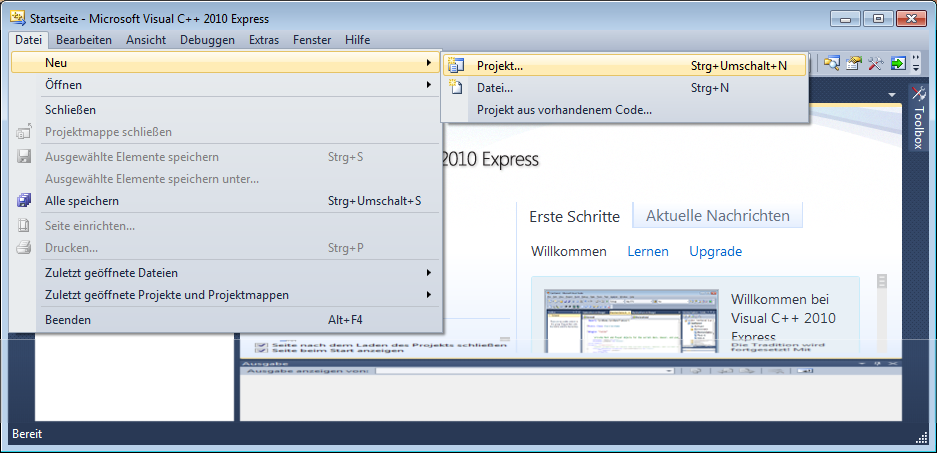
Task: Click the crossed hammer-and-wrench toolbar icon
Action: [x=875, y=64]
